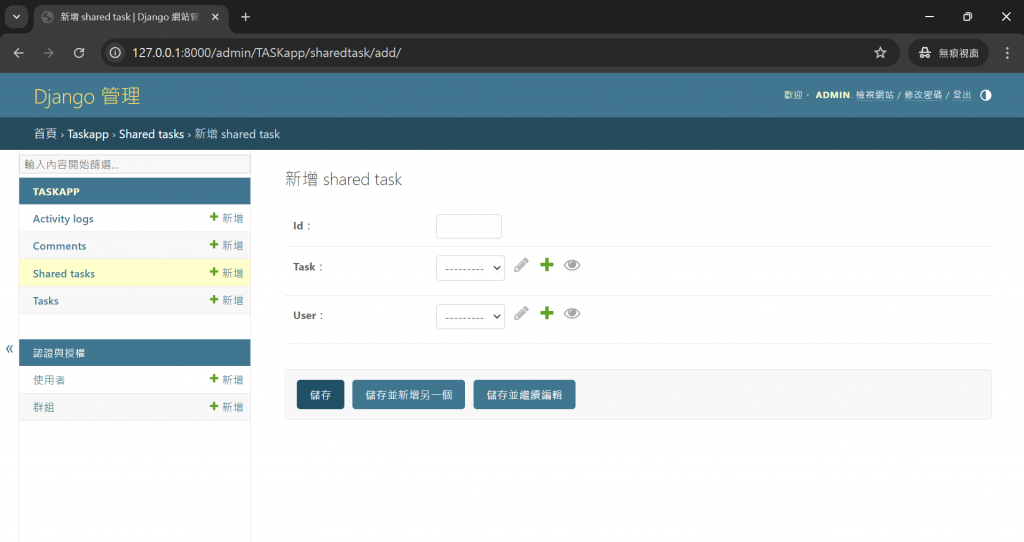Go to Shared tasks in the breadcrumb
1024x542 pixels.
152,134
